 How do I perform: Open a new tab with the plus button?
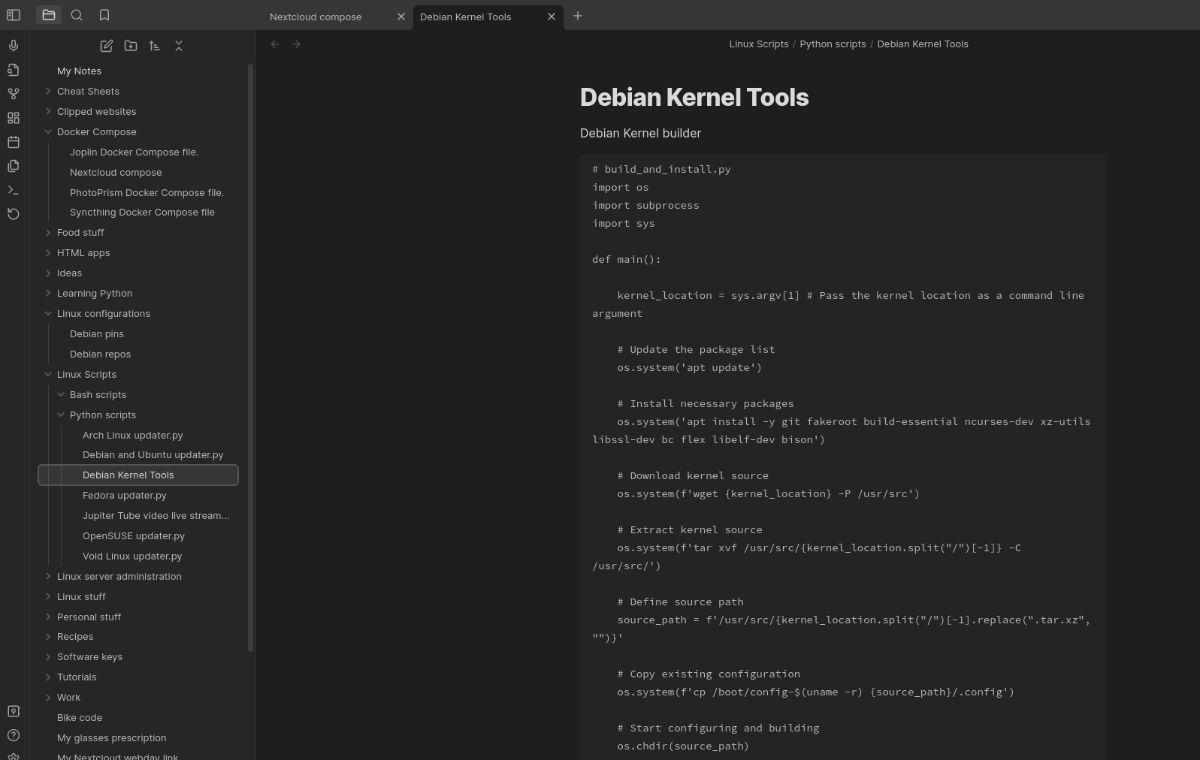[577, 16]
